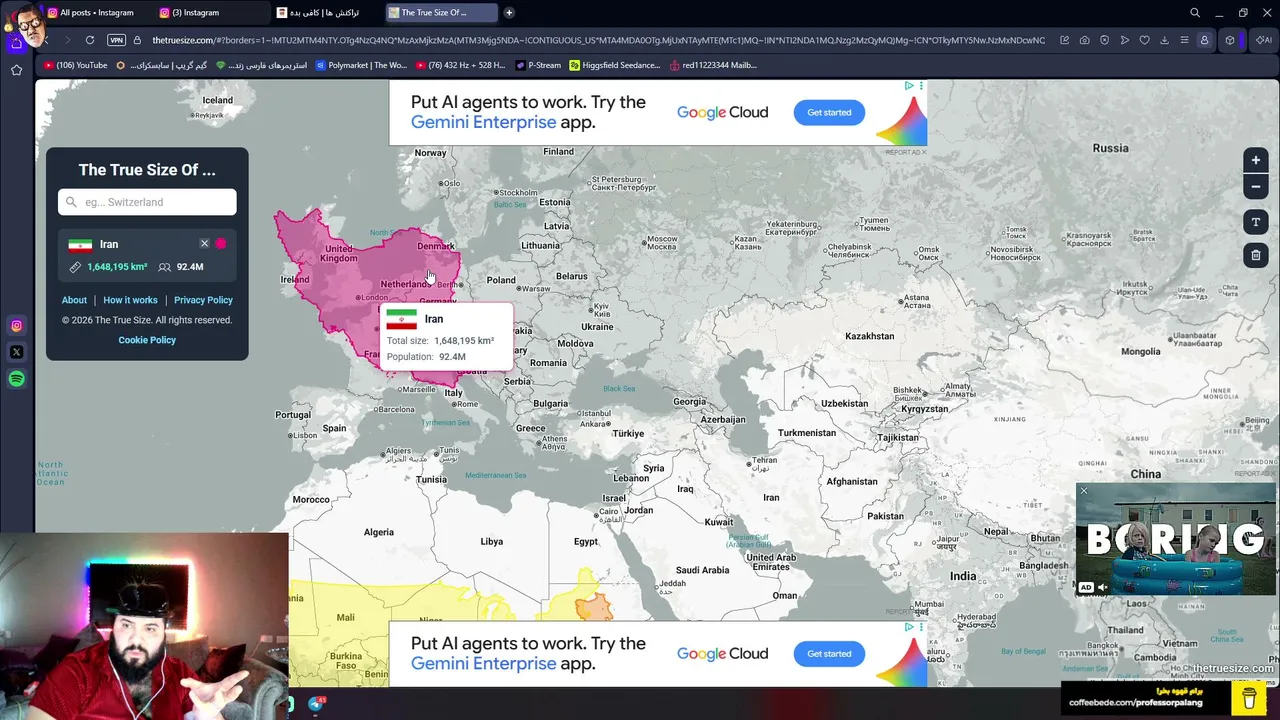
Task: Toggle the VPN badge in address bar
Action: click(117, 40)
